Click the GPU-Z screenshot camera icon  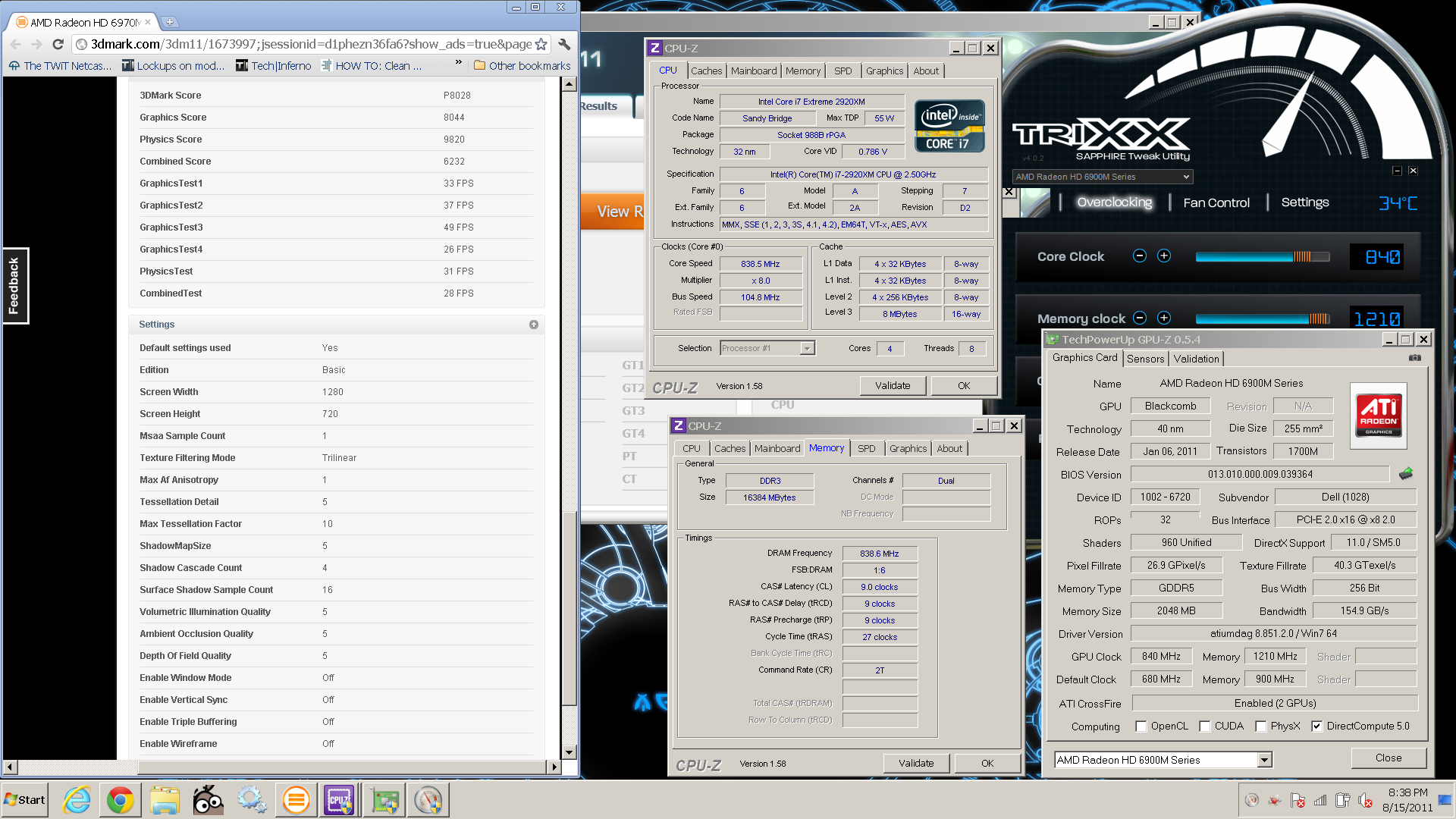coord(1415,358)
